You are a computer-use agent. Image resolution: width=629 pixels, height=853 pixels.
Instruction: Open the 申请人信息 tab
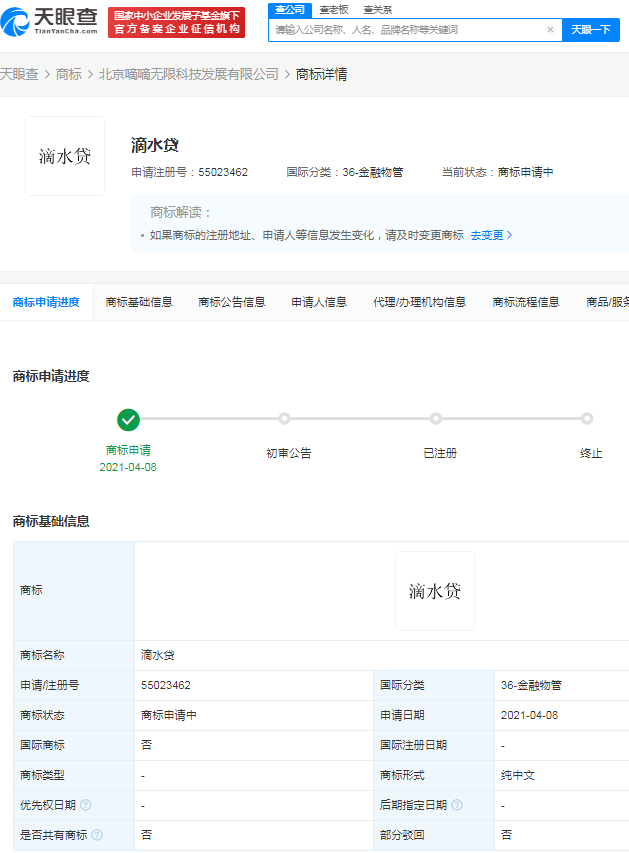(319, 302)
